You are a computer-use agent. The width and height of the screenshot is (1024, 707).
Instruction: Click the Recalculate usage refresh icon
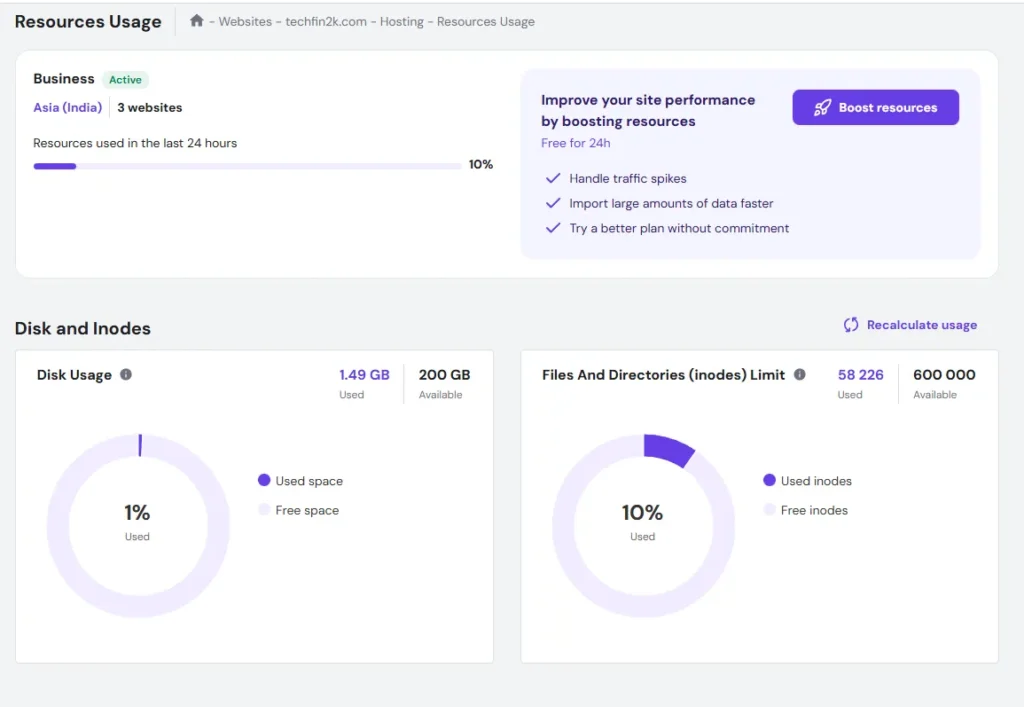pyautogui.click(x=851, y=325)
